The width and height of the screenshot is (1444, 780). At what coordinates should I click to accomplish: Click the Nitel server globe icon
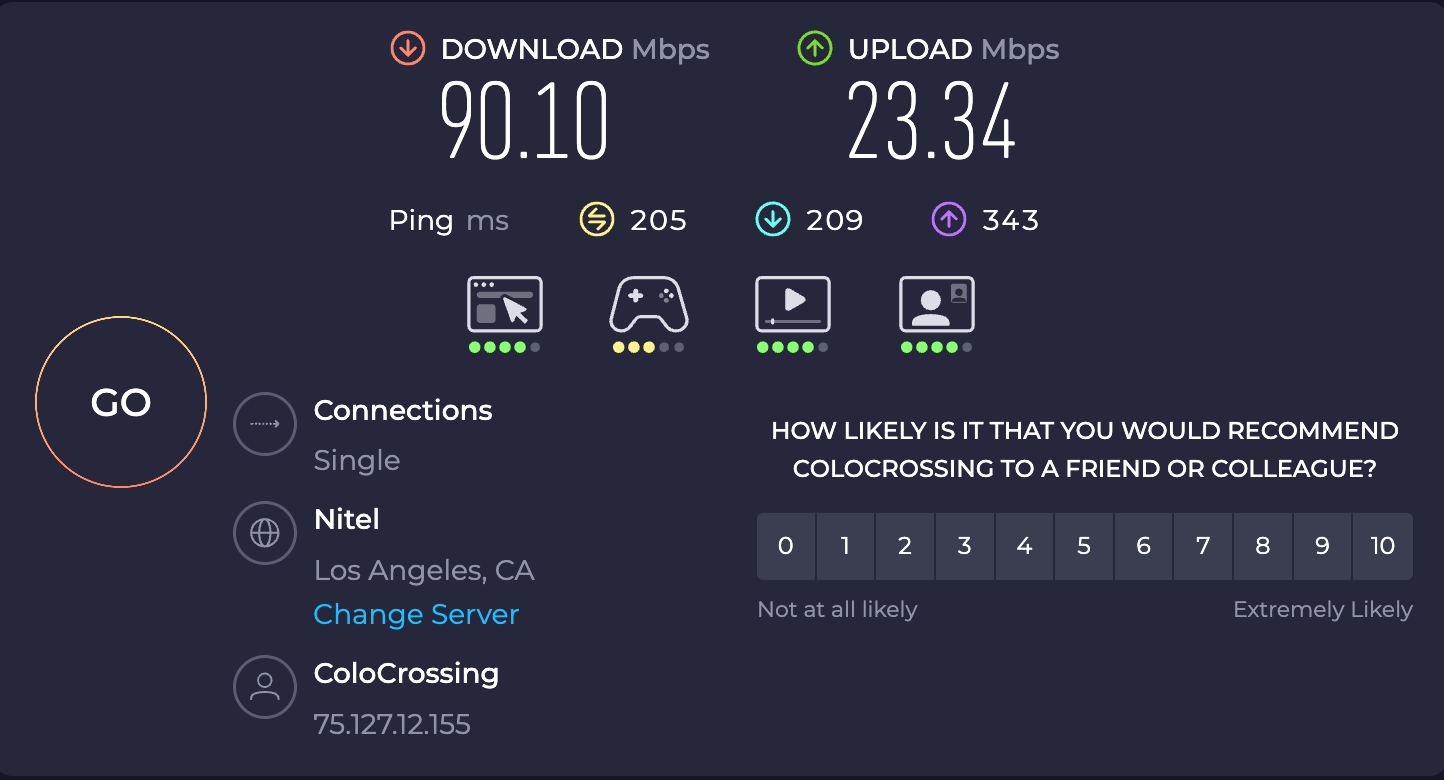pos(265,533)
